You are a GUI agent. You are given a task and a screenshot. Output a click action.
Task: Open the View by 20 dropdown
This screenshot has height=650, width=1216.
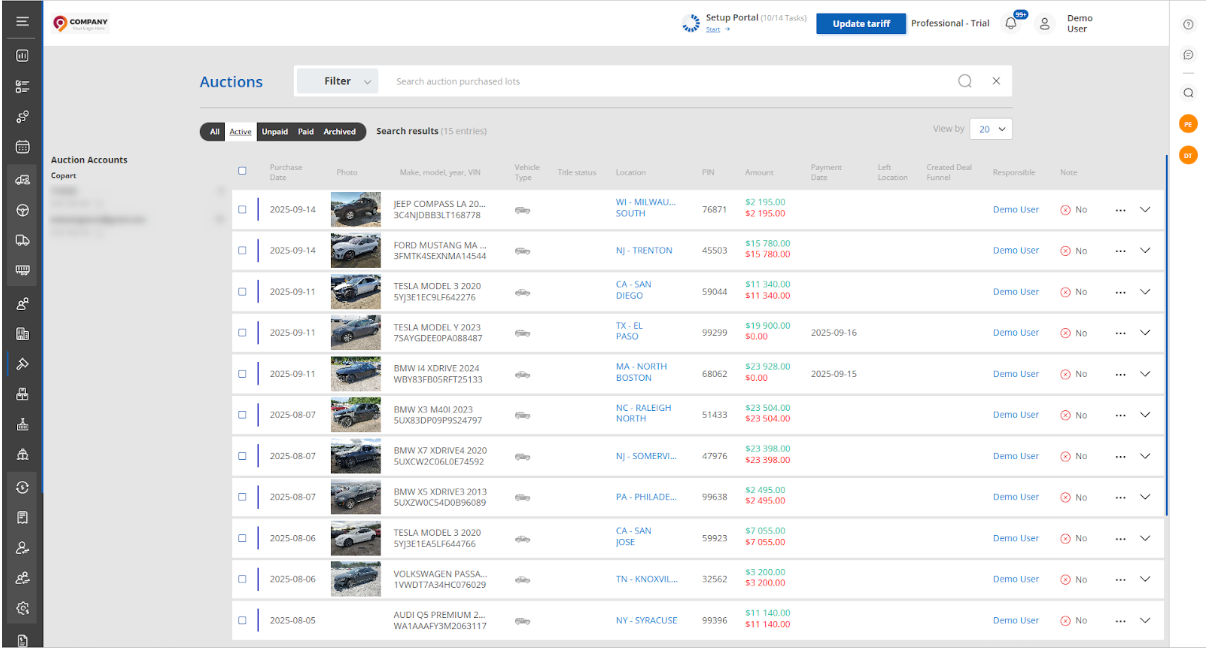[x=991, y=129]
